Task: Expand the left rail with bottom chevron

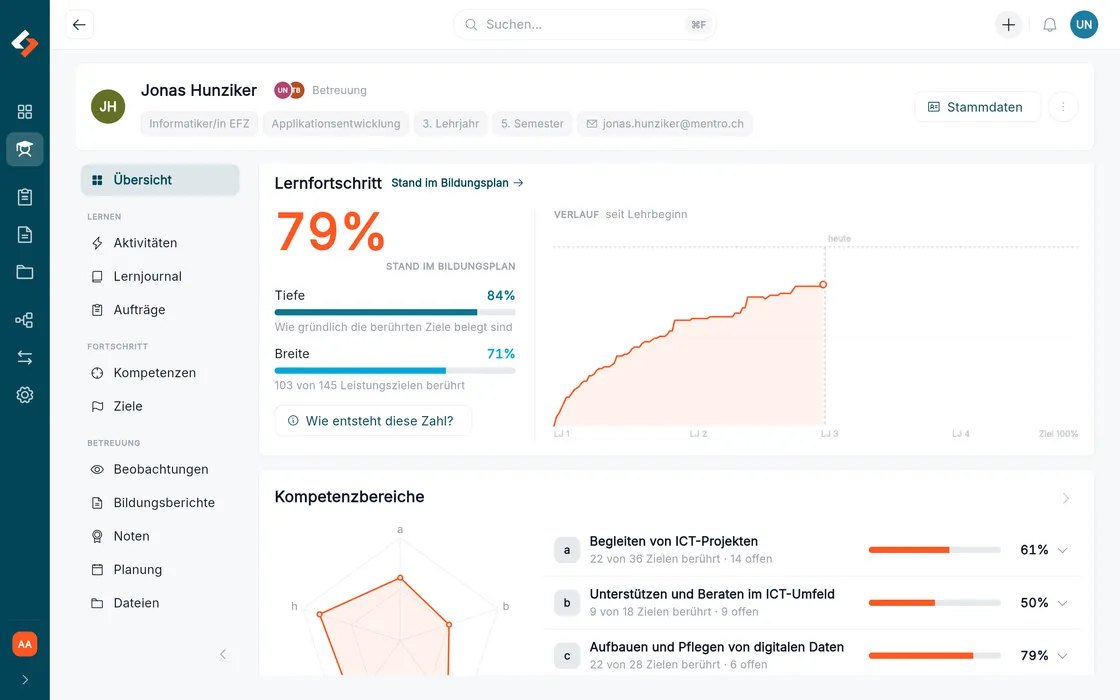Action: [24, 680]
